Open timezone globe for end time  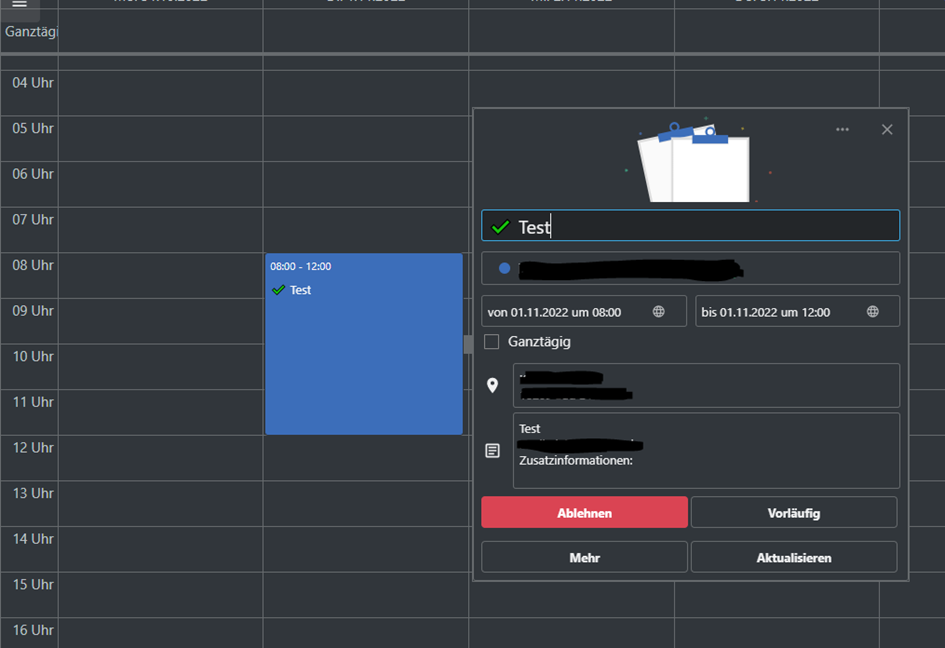click(x=872, y=312)
